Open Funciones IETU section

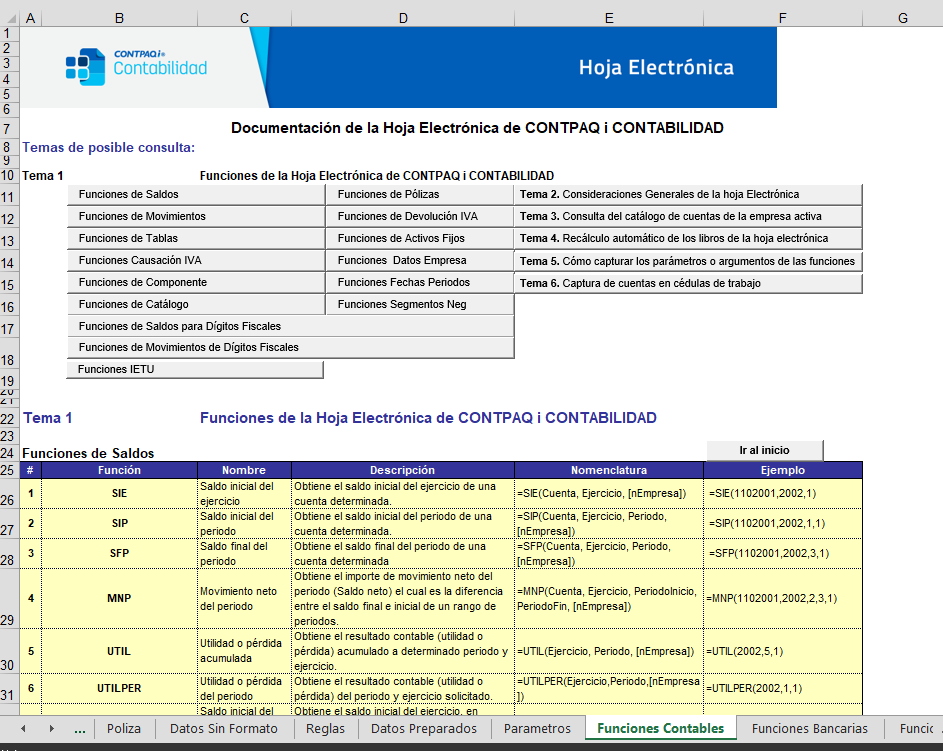click(195, 369)
